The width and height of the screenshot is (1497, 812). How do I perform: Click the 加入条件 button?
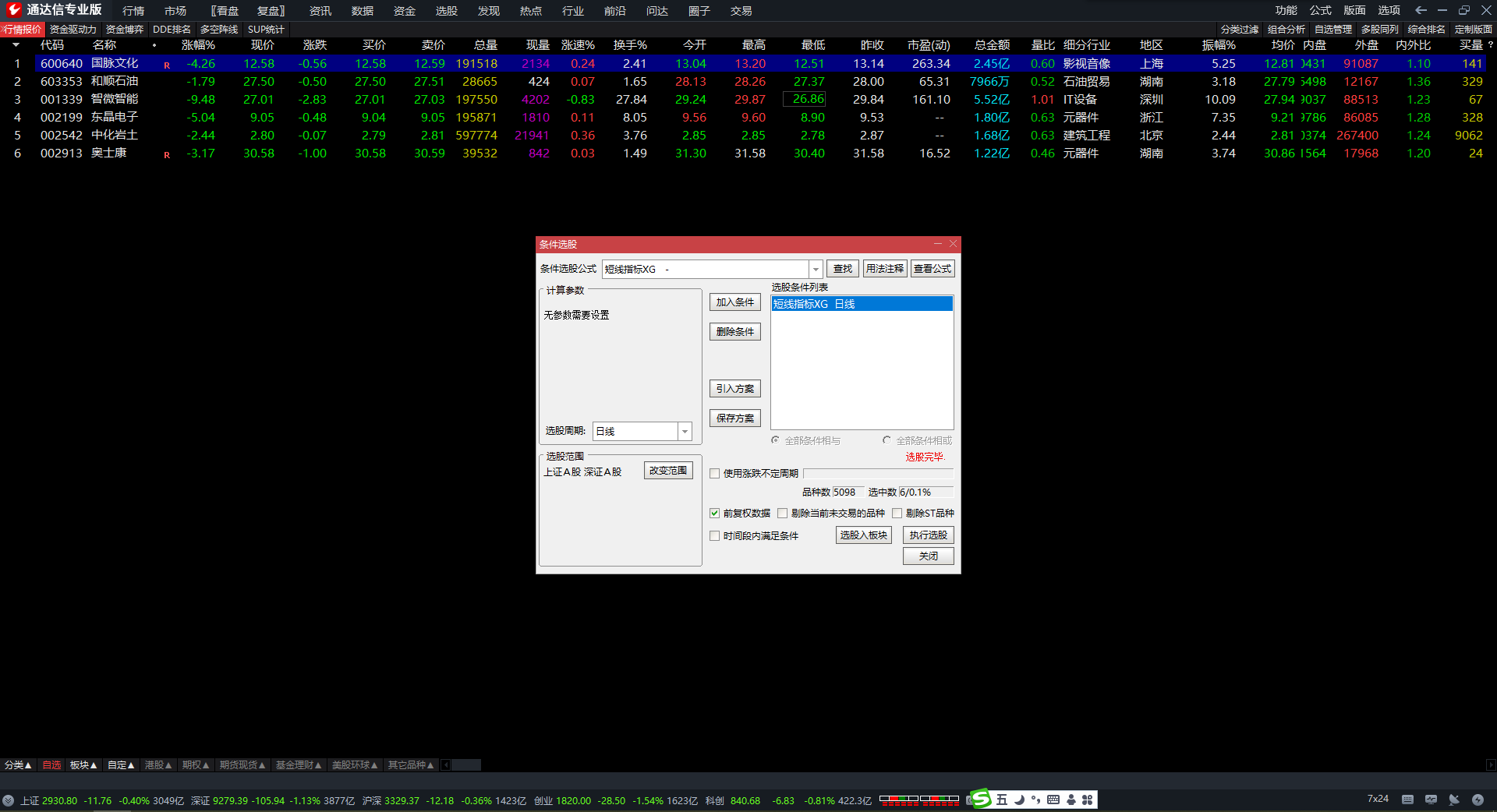735,302
